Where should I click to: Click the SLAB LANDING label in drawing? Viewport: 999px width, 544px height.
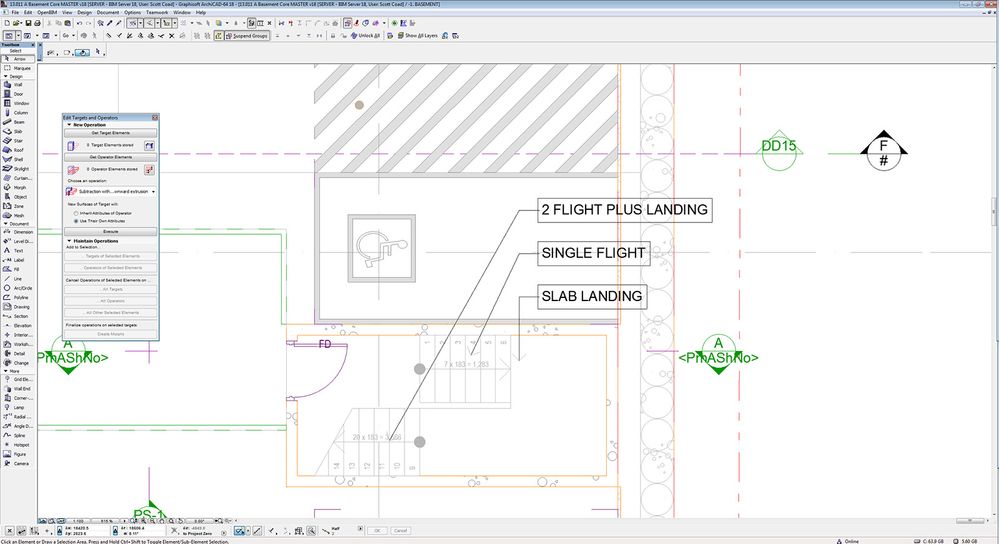592,296
